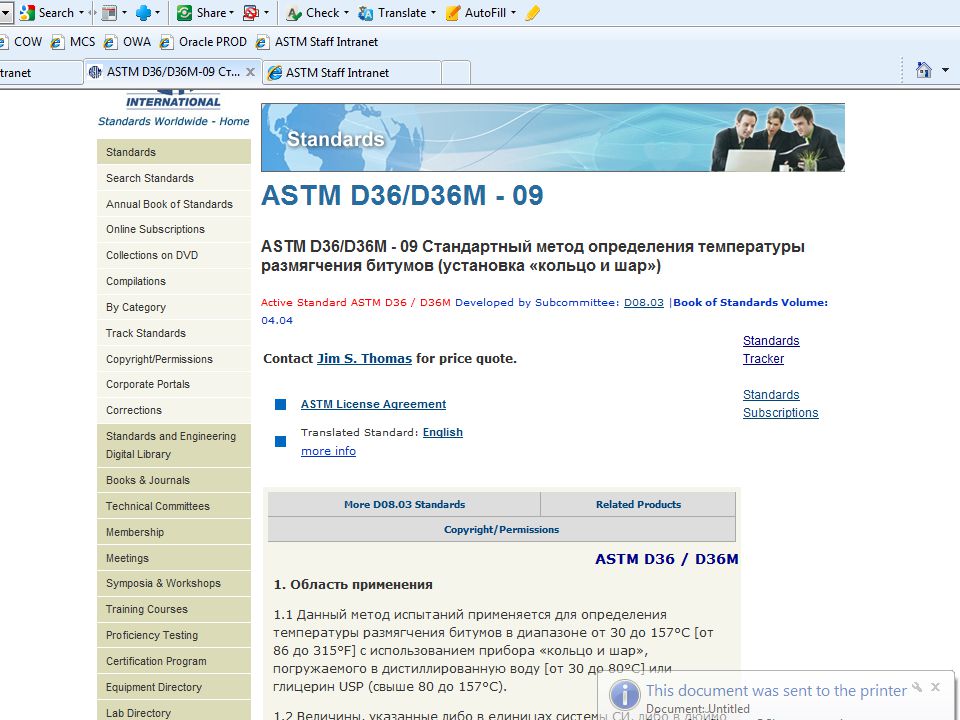Image resolution: width=960 pixels, height=720 pixels.
Task: Click the yellow highlighter icon
Action: pyautogui.click(x=533, y=13)
